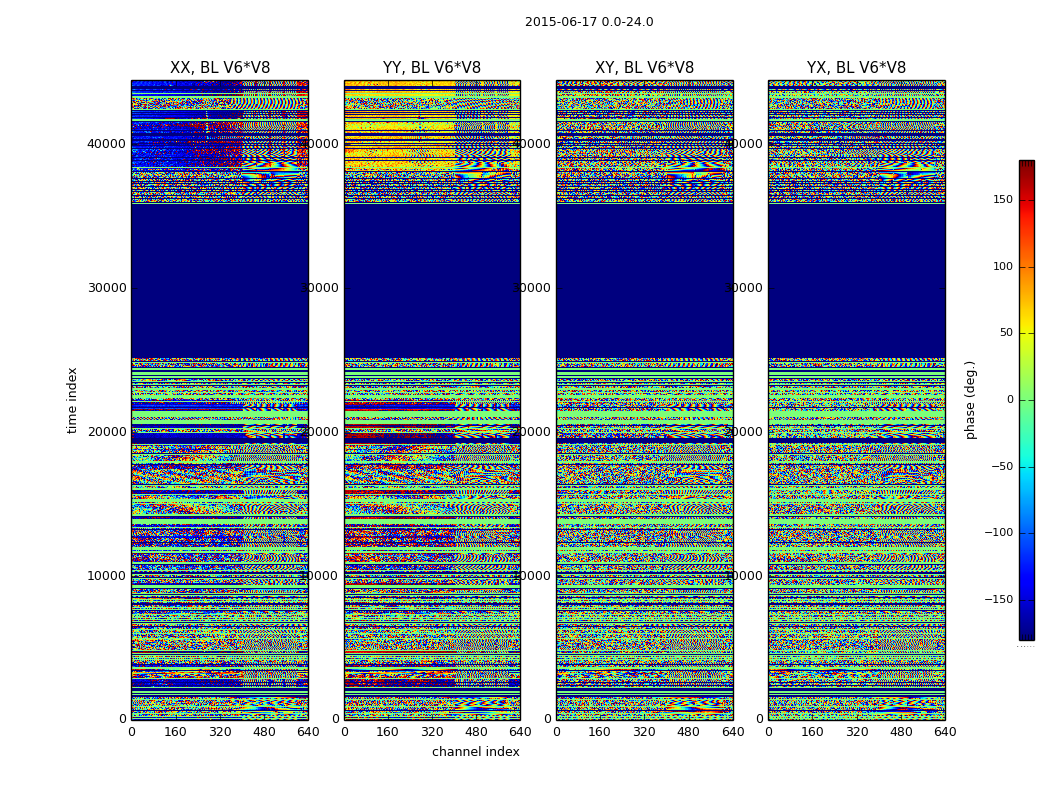
Task: Click the 'time index' y-axis label
Action: (72, 399)
